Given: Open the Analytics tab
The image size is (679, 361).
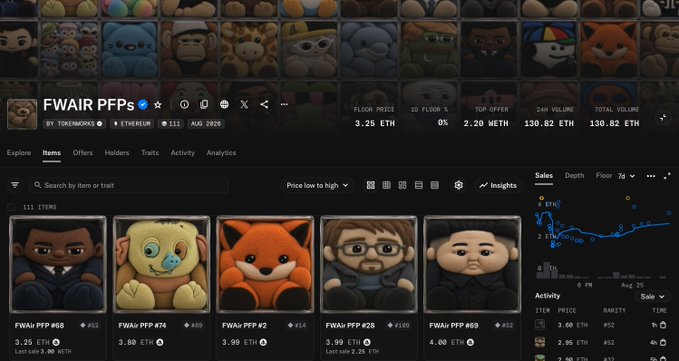Looking at the screenshot, I should click(221, 153).
